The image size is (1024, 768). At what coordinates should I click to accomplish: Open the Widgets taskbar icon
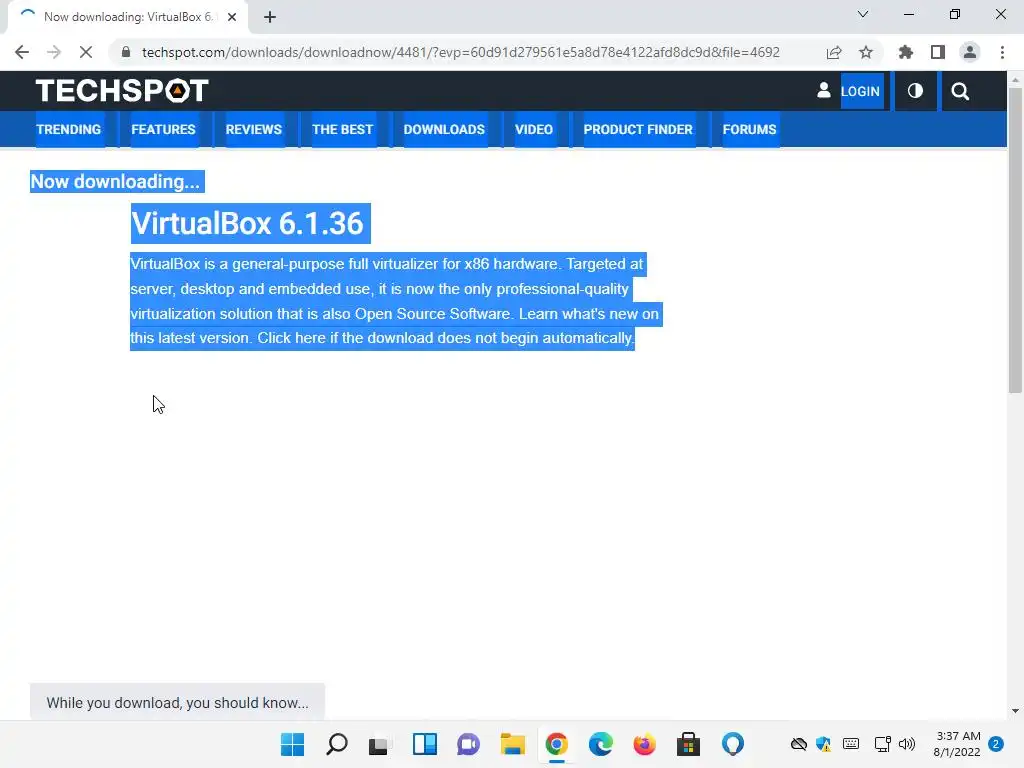(x=424, y=744)
